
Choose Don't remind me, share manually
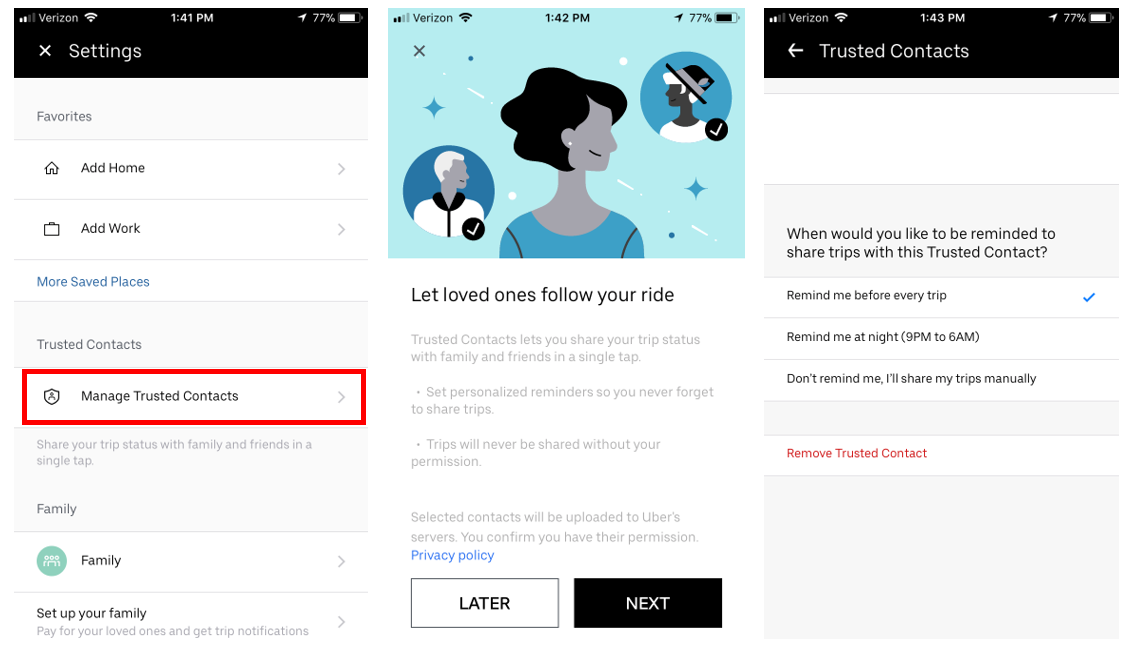[x=941, y=379]
